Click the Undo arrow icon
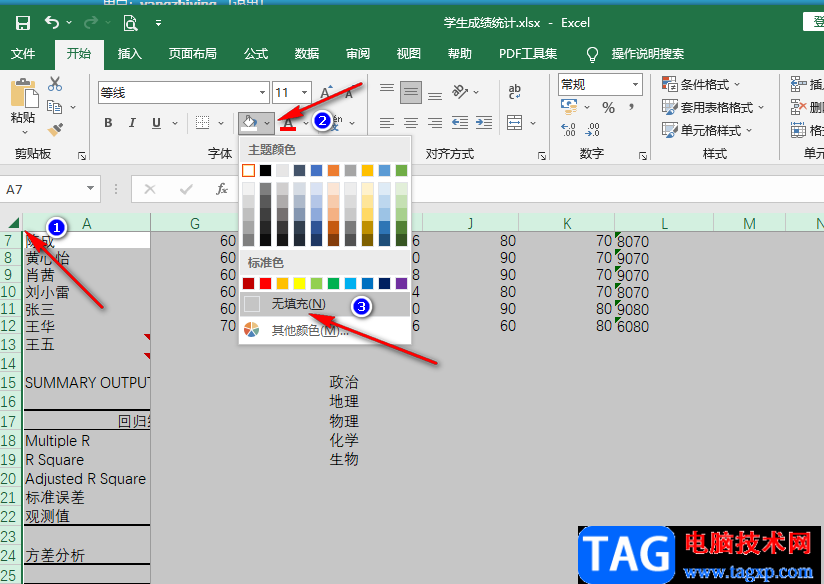 pyautogui.click(x=52, y=22)
